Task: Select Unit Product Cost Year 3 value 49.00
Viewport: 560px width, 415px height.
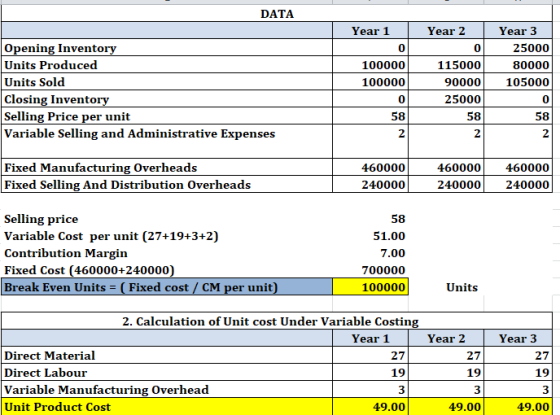Action: point(518,406)
